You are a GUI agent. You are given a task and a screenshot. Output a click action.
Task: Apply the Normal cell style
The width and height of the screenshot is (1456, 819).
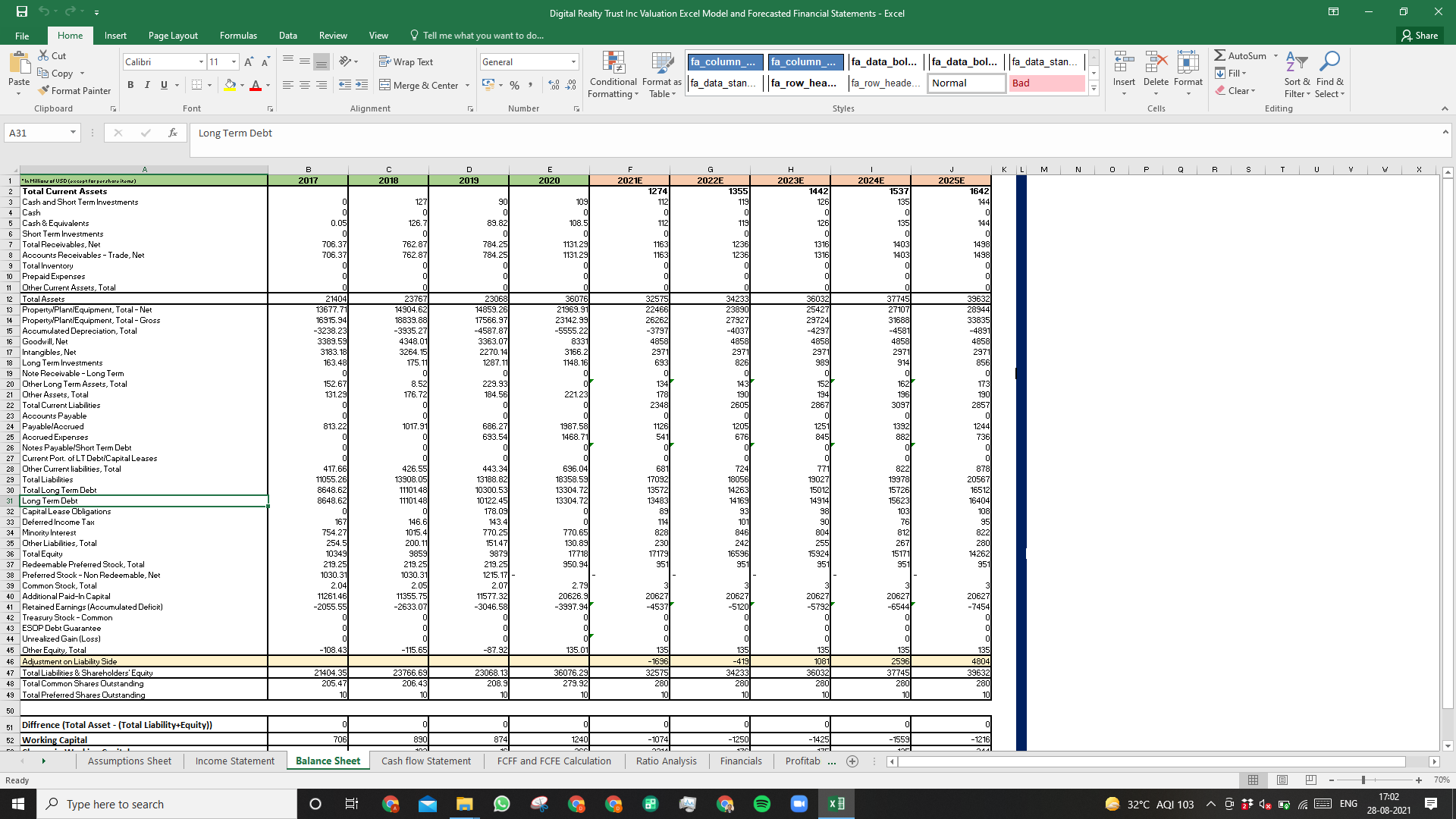[966, 83]
